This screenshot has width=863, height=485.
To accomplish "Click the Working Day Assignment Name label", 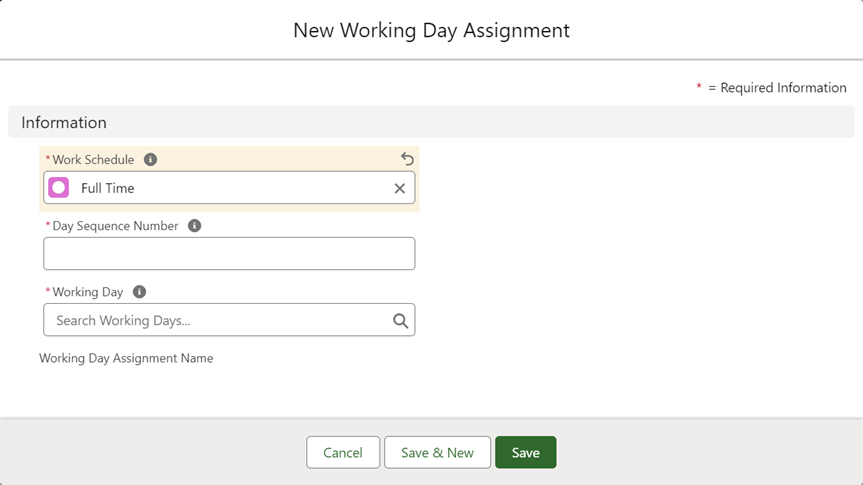I will click(126, 358).
